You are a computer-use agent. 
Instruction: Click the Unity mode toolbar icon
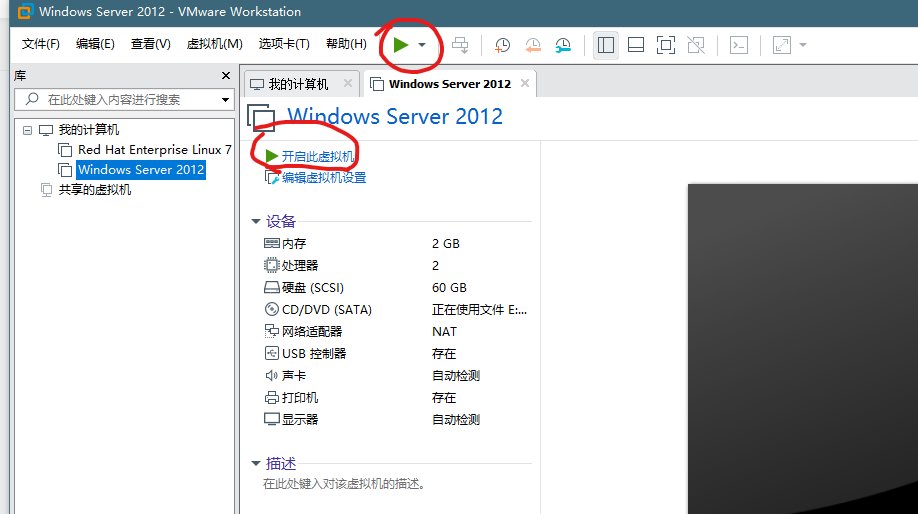(x=696, y=45)
